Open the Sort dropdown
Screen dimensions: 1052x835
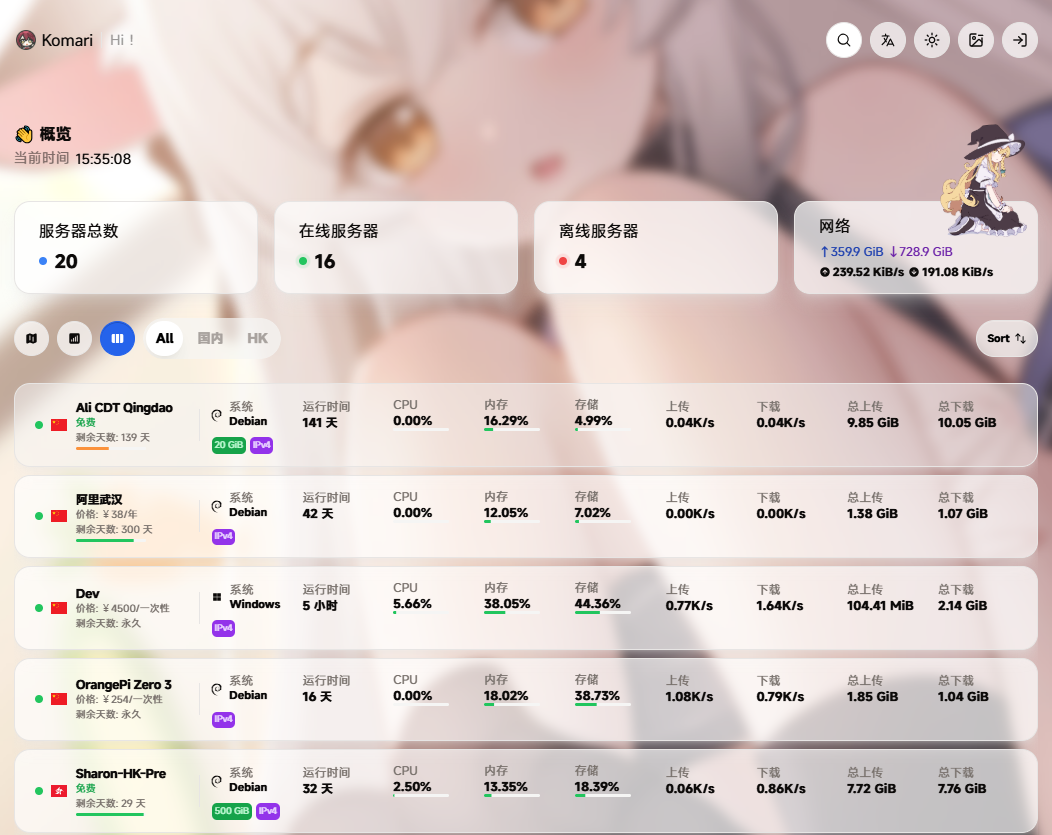coord(1006,339)
